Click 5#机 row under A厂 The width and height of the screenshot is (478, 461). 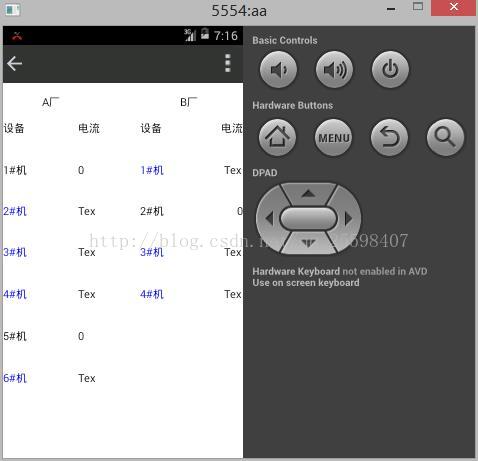click(15, 336)
